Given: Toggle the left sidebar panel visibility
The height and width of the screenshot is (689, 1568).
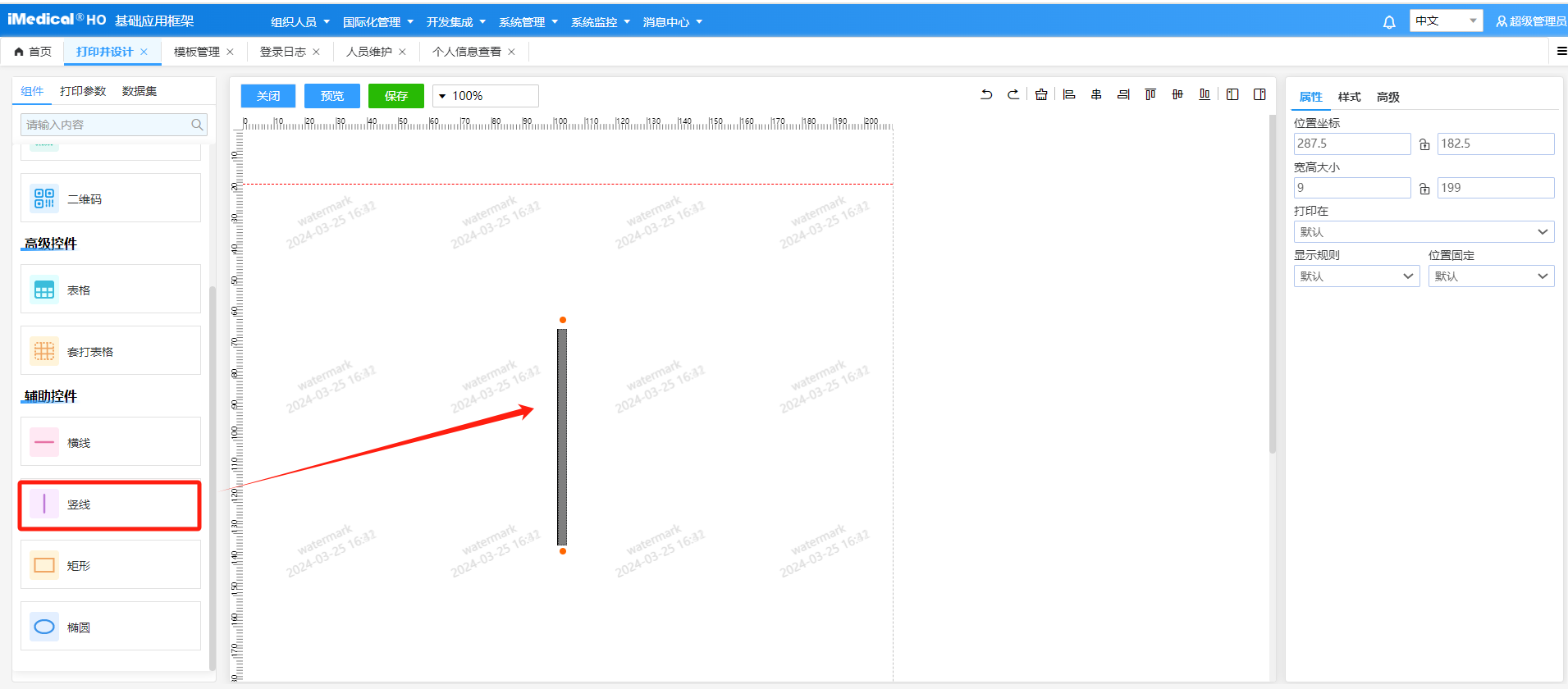Looking at the screenshot, I should pos(1232,95).
